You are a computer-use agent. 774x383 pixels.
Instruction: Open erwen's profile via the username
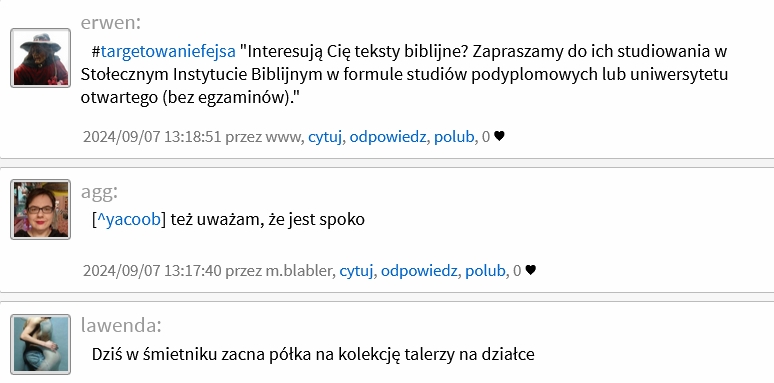[111, 22]
